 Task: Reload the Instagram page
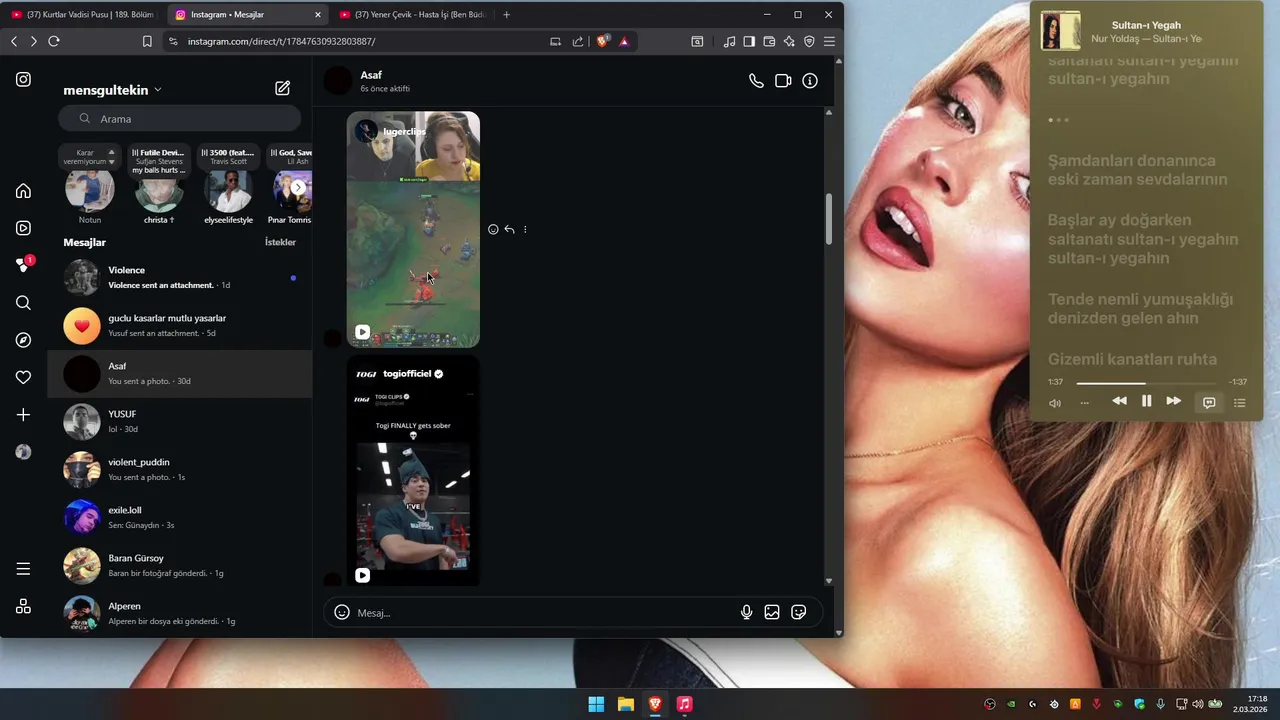tap(54, 41)
